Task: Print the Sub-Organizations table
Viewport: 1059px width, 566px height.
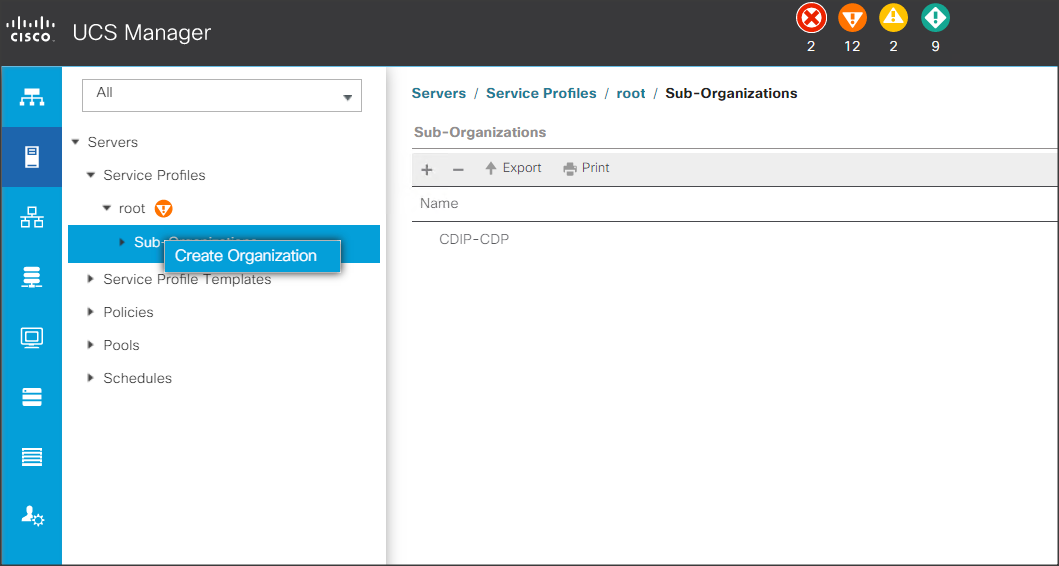Action: (586, 168)
